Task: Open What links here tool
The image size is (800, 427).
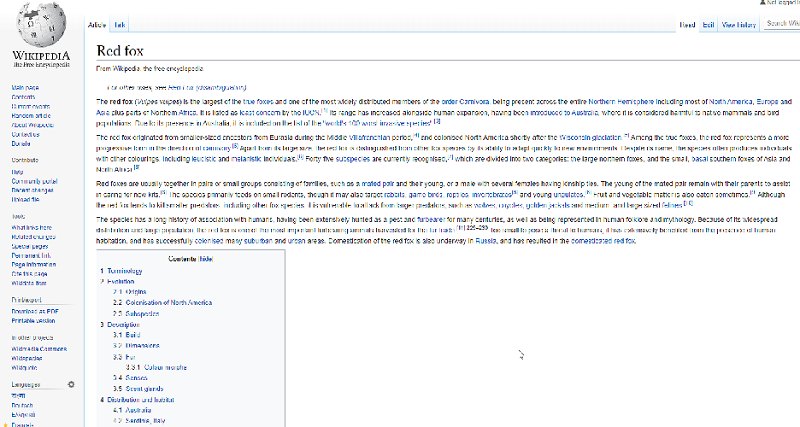Action: pyautogui.click(x=32, y=228)
